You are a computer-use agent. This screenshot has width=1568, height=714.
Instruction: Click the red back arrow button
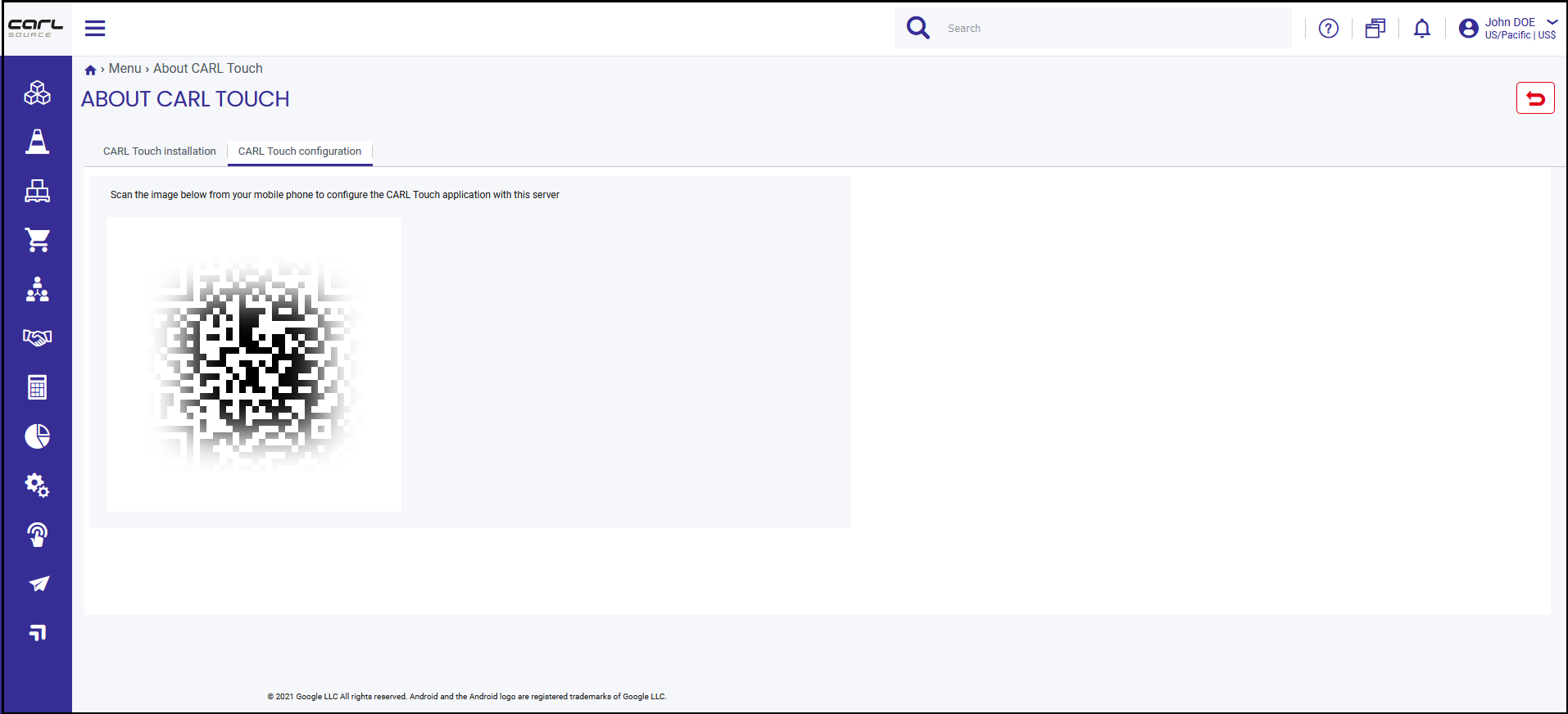1535,98
